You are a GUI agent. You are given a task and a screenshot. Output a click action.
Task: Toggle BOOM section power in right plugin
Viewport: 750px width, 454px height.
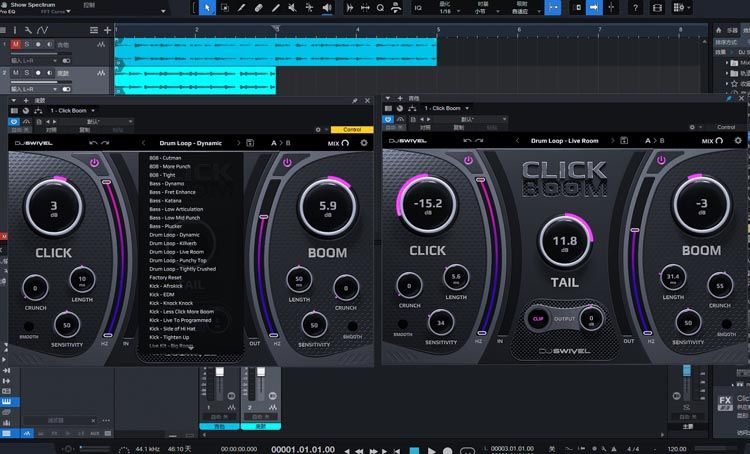pos(661,160)
